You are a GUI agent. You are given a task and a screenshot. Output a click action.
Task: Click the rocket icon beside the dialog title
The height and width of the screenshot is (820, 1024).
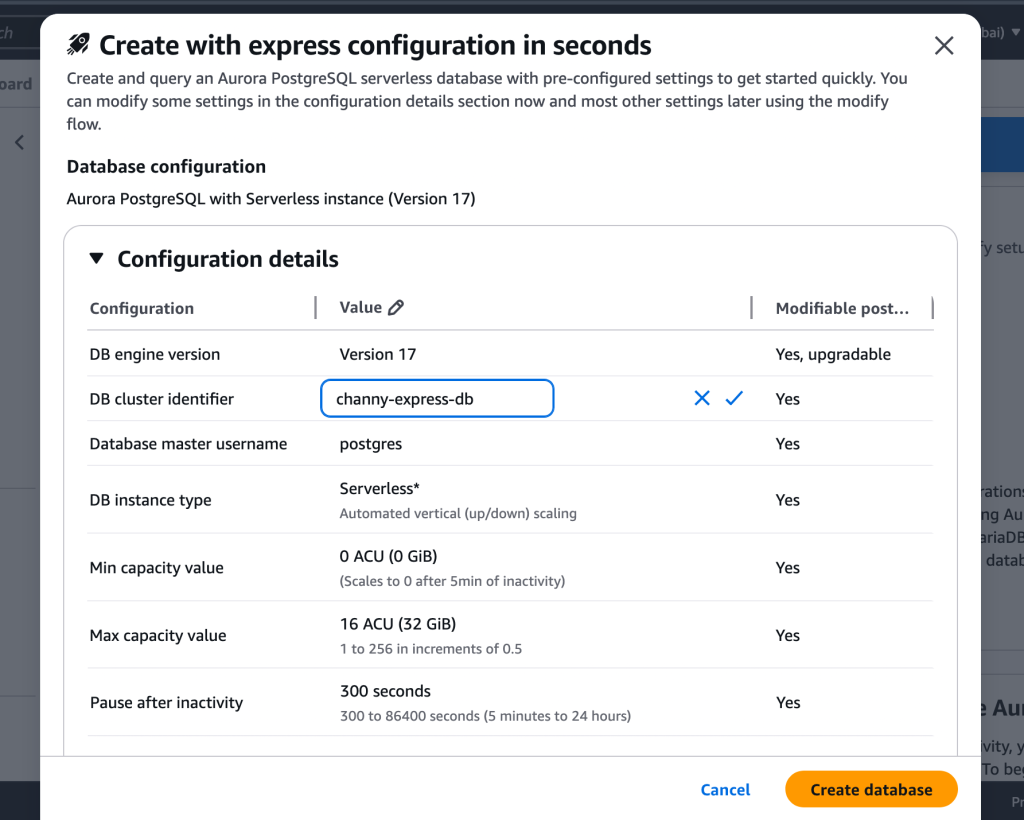coord(77,44)
